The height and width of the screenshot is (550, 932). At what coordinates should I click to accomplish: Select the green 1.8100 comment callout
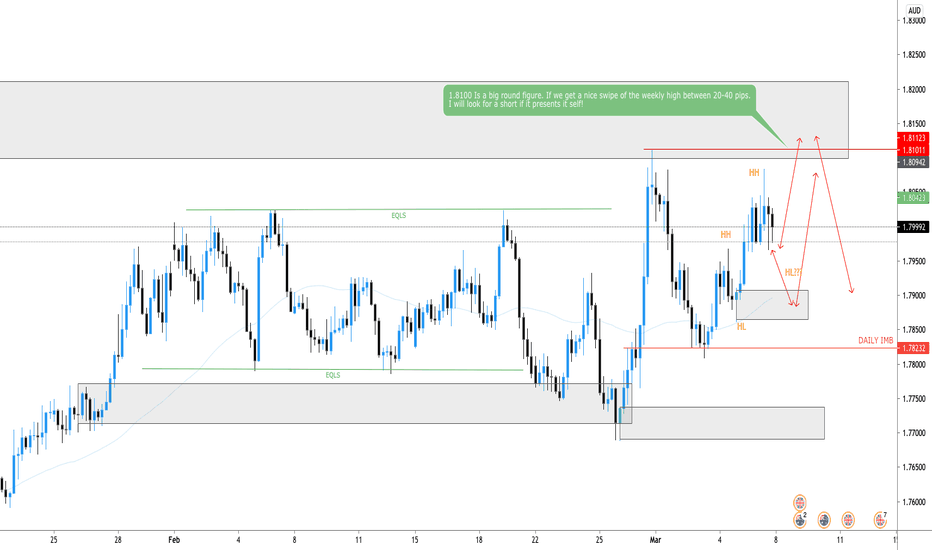click(x=600, y=100)
